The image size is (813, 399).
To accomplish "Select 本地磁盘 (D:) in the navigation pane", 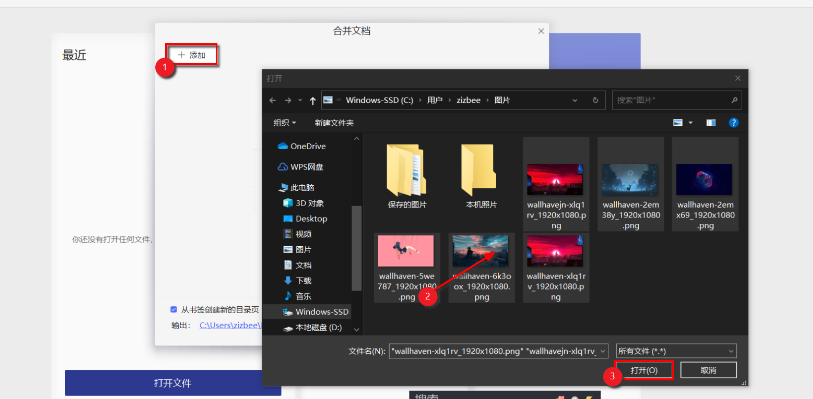I will [x=312, y=327].
